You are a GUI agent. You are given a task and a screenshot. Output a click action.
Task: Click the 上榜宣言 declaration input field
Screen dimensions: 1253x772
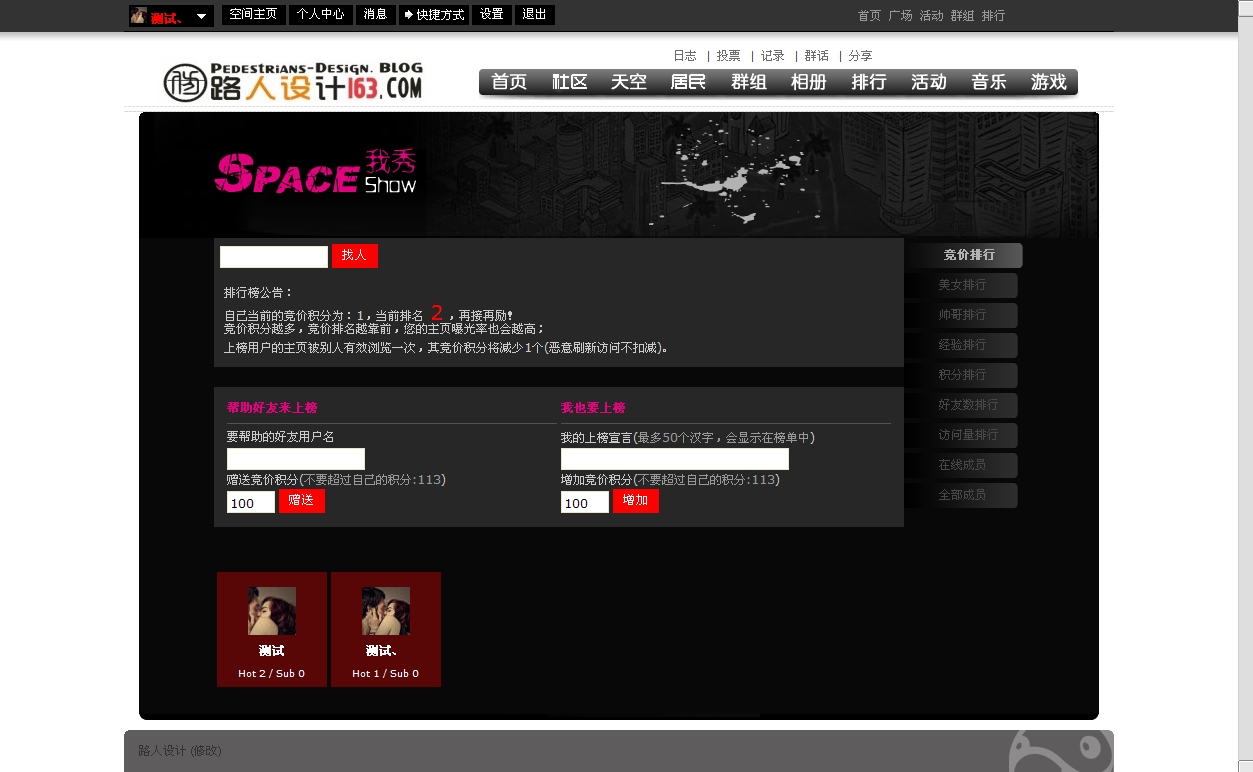[x=675, y=459]
